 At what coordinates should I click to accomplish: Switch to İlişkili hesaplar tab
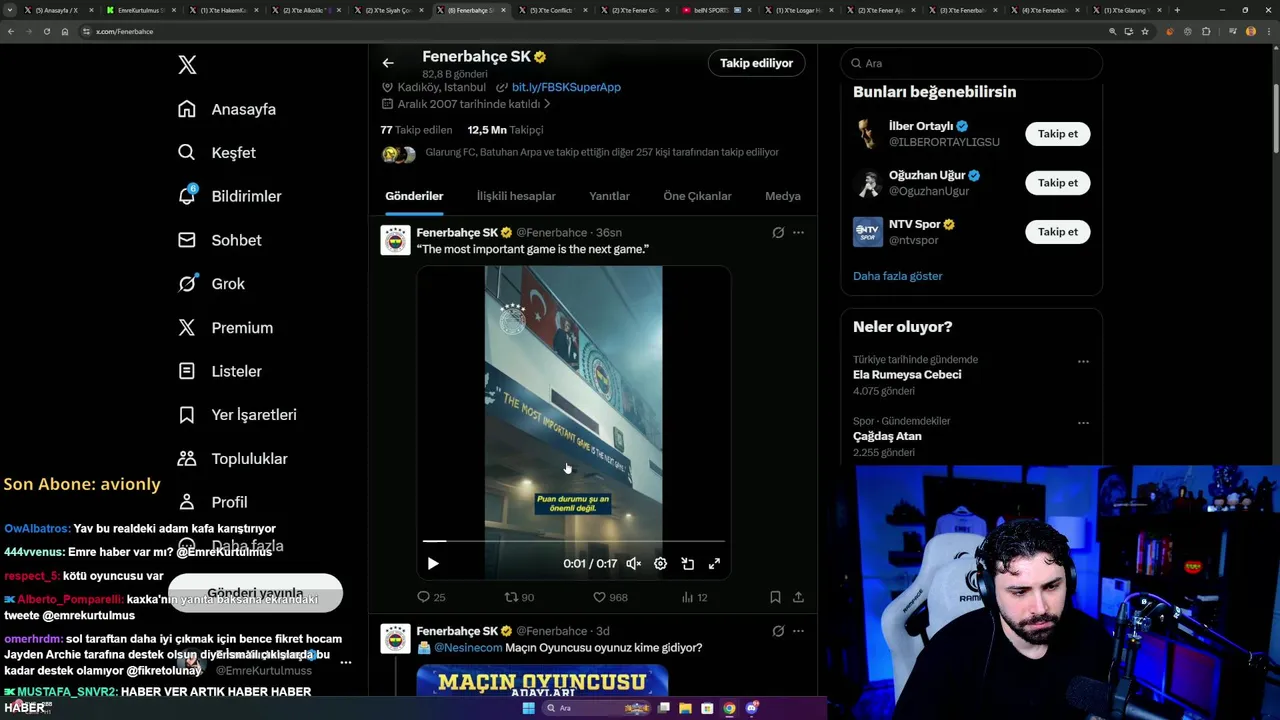pos(516,196)
